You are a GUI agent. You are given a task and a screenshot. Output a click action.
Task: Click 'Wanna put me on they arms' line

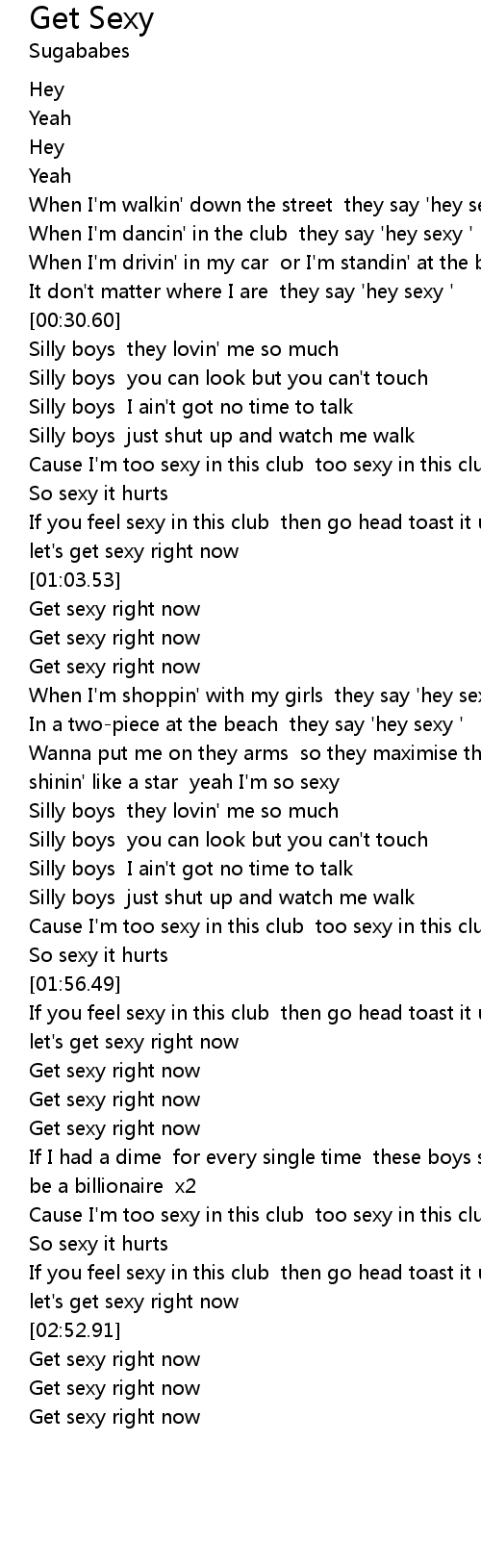click(255, 753)
